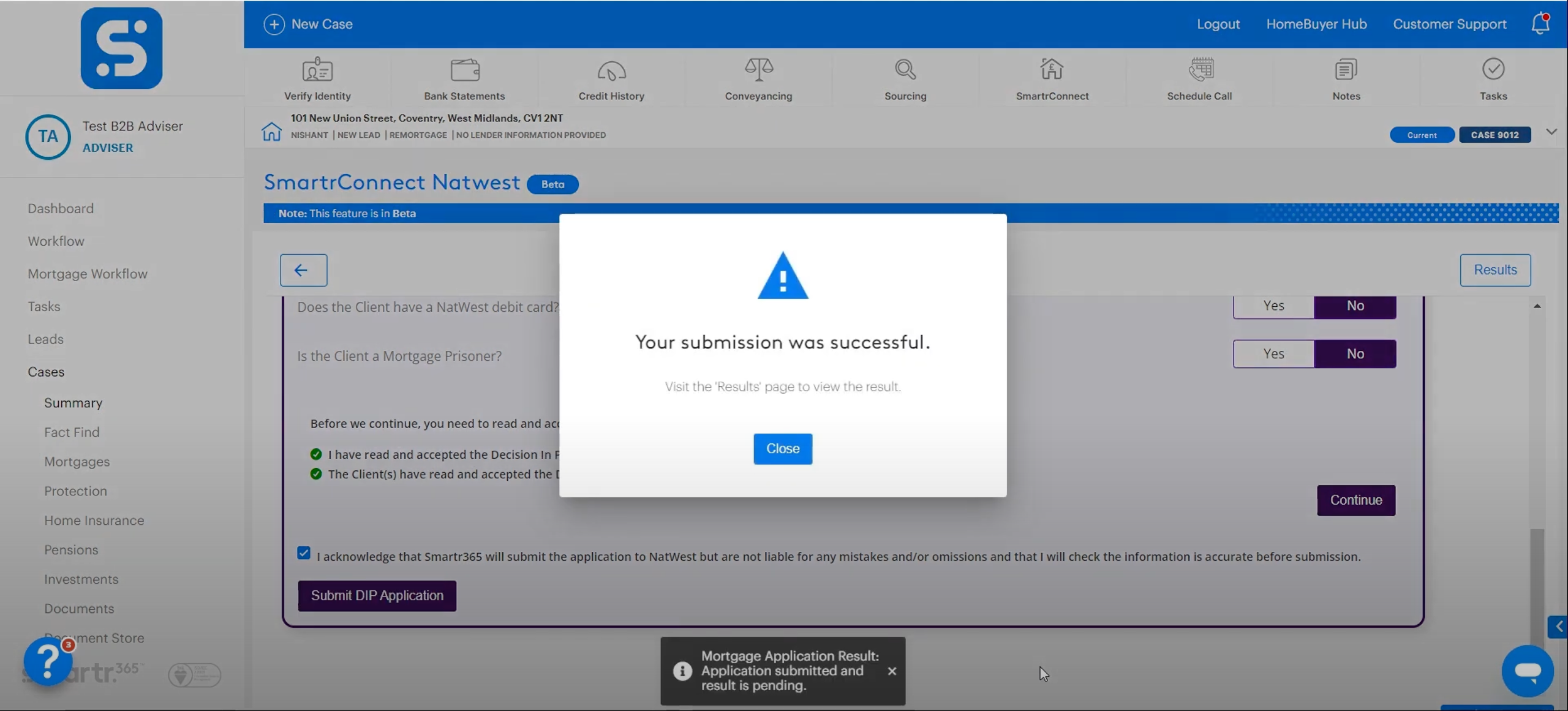Go to Fact Find
Viewport: 1568px width, 711px height.
(x=72, y=432)
